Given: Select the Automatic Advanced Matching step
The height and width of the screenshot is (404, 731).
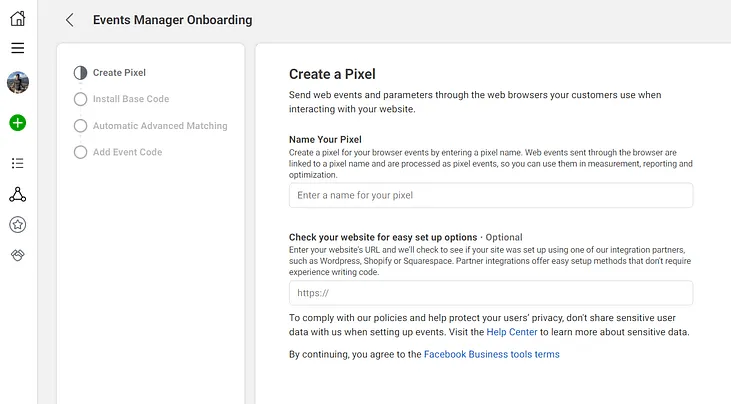Looking at the screenshot, I should click(159, 126).
